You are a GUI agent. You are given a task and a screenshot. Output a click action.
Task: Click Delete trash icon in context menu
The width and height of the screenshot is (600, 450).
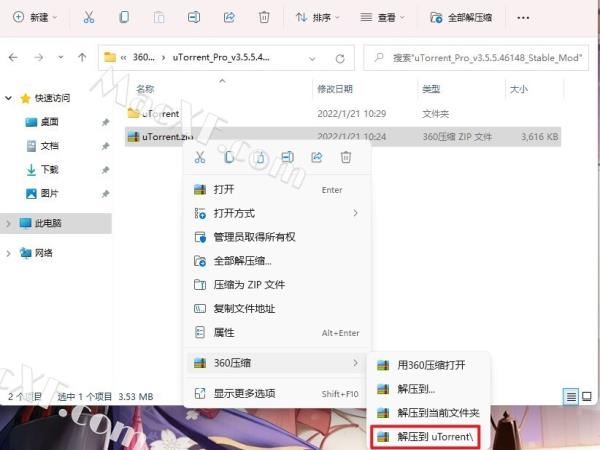click(346, 157)
